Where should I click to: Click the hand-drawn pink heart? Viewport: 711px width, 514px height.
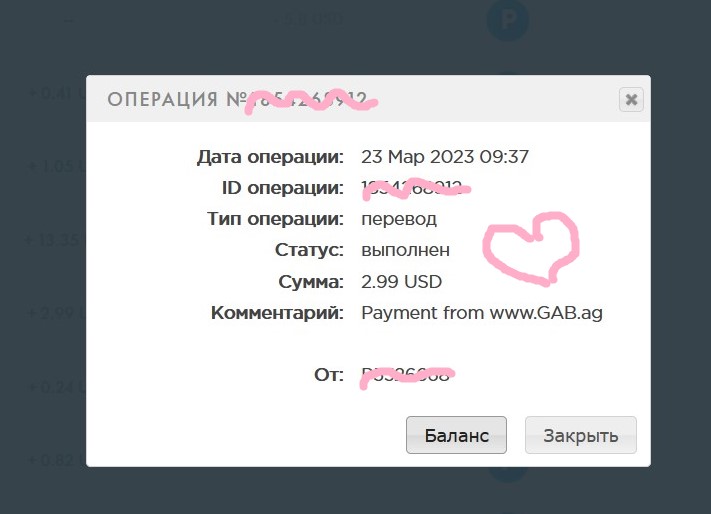pyautogui.click(x=531, y=249)
